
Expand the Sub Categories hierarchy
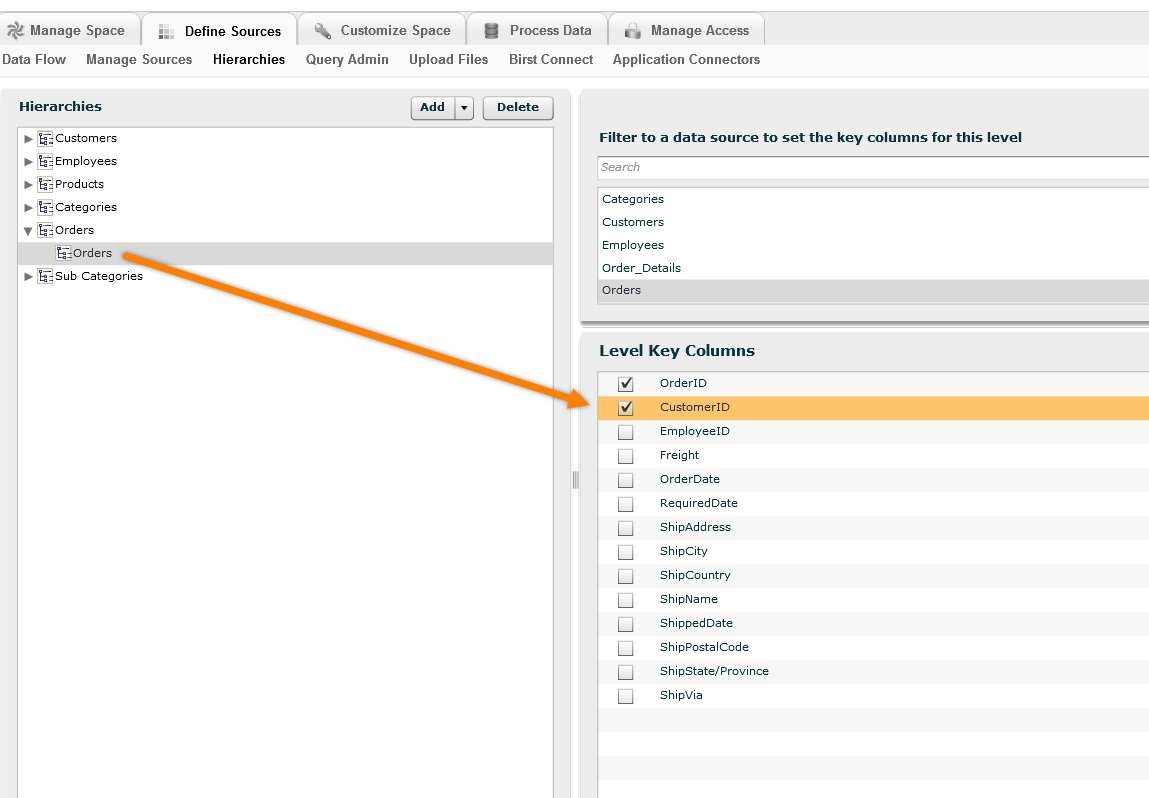(29, 276)
